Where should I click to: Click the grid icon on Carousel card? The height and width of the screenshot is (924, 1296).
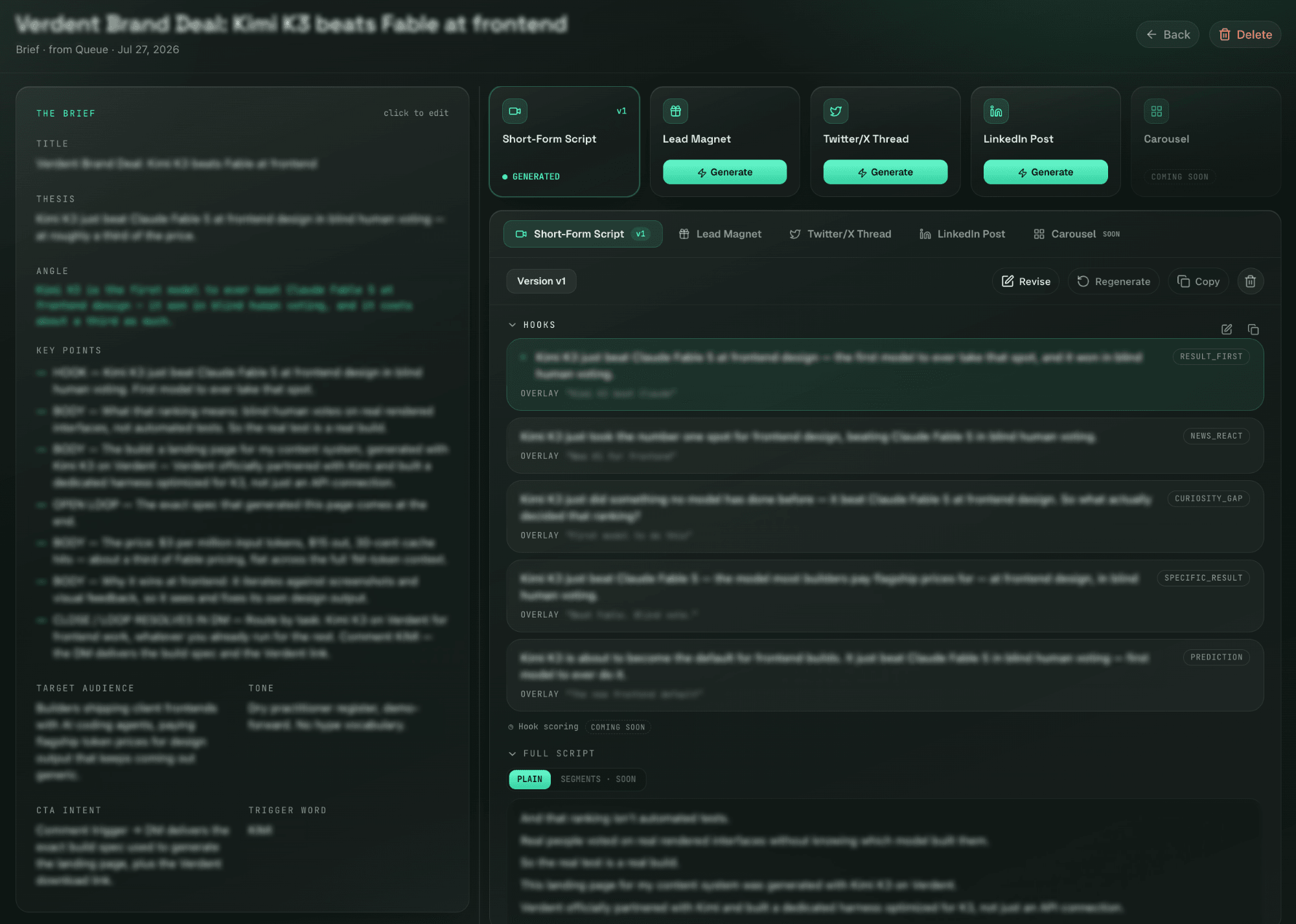1156,111
